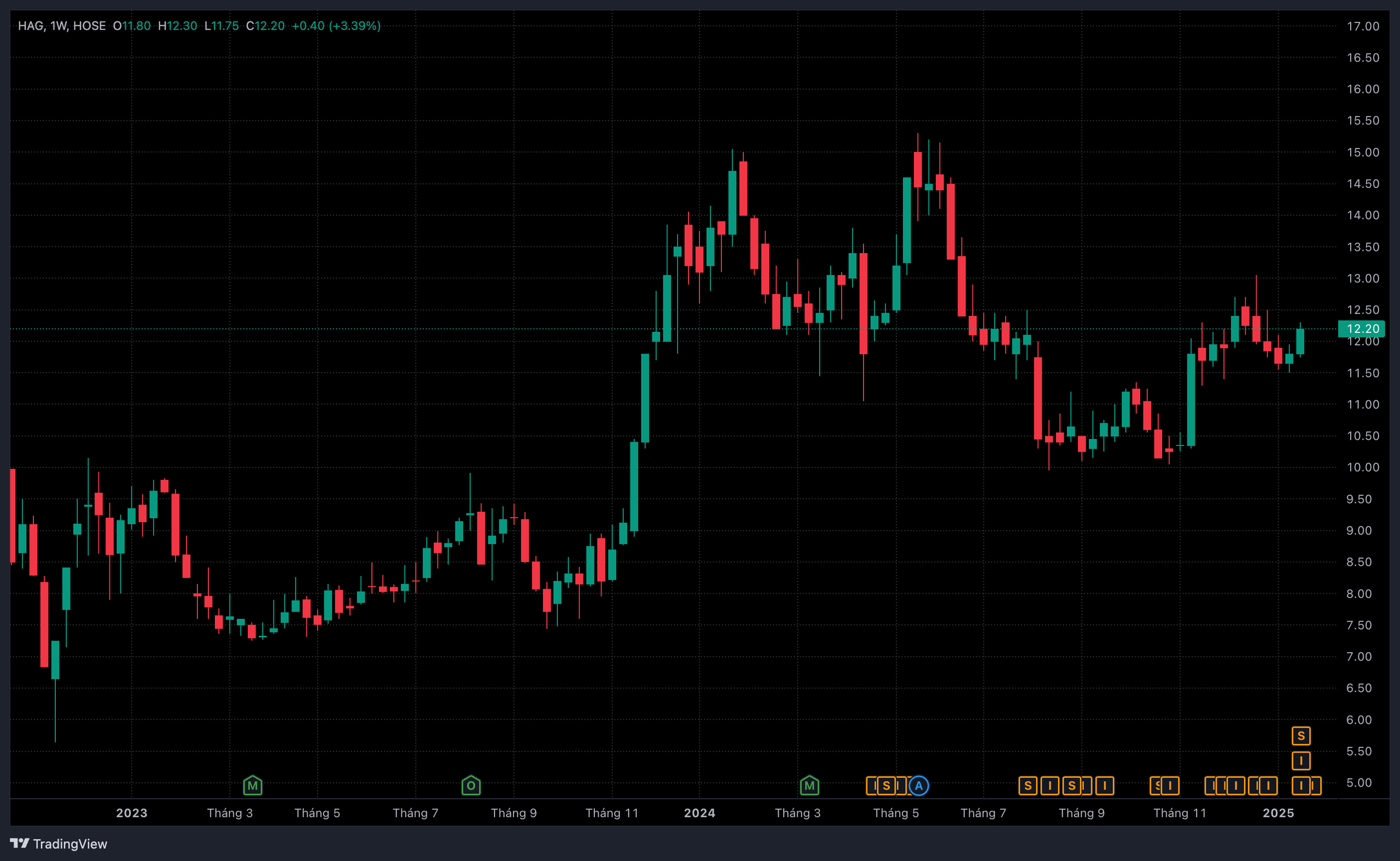This screenshot has height=861, width=1400.
Task: Click the green 12.20 current price tag
Action: pyautogui.click(x=1361, y=329)
